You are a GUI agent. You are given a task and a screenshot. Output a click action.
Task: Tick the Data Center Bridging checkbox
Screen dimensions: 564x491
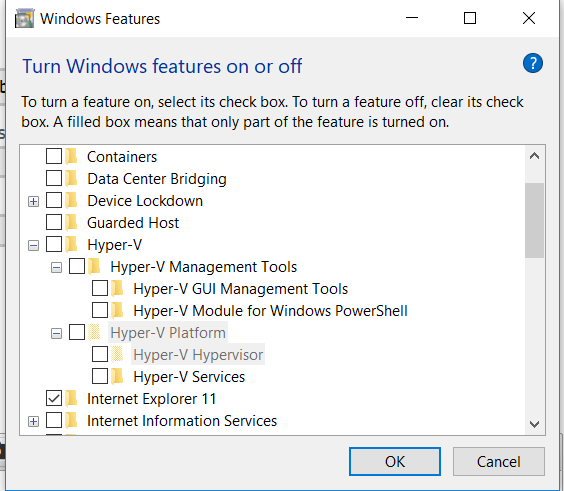pos(54,178)
